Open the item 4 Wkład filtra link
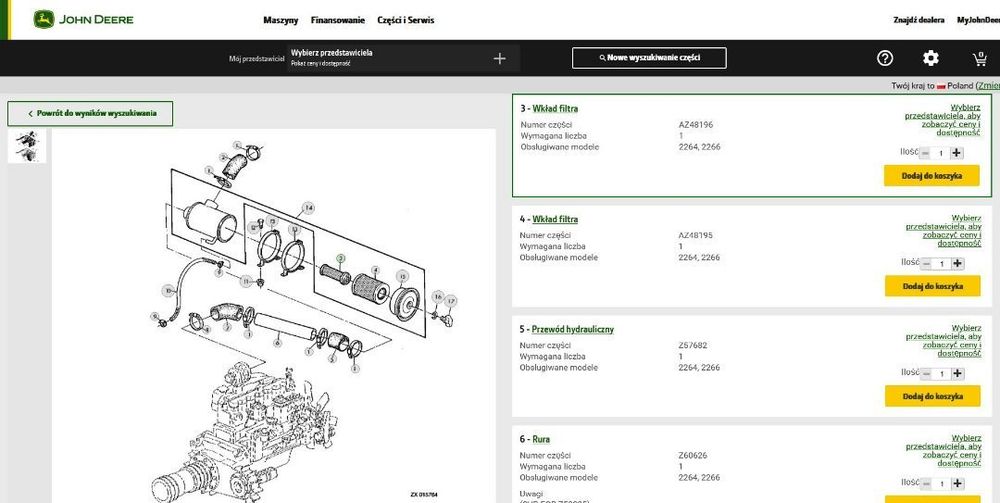The image size is (1000, 503). [555, 219]
